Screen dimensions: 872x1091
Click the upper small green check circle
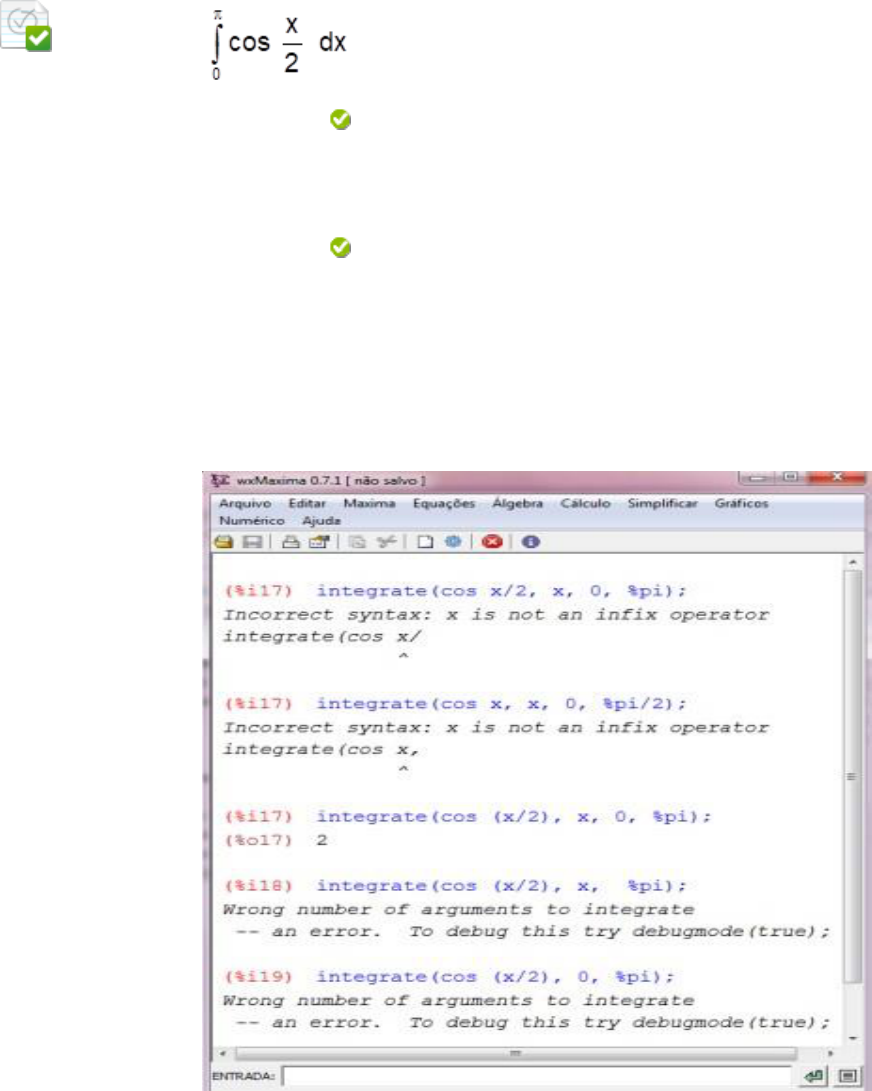(340, 120)
